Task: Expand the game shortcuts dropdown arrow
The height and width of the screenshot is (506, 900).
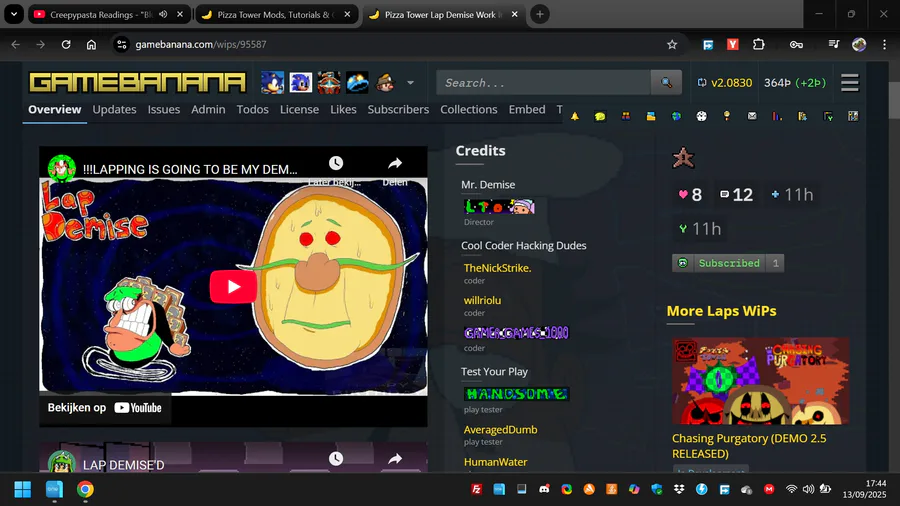Action: pyautogui.click(x=410, y=83)
